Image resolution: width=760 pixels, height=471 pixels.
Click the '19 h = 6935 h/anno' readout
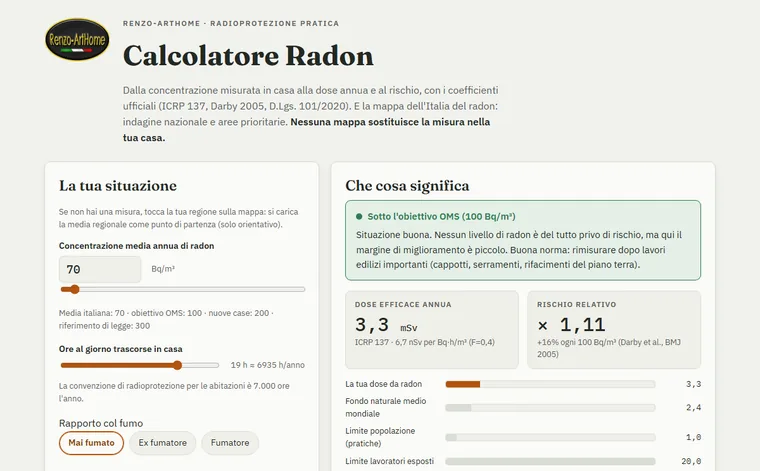click(x=268, y=365)
